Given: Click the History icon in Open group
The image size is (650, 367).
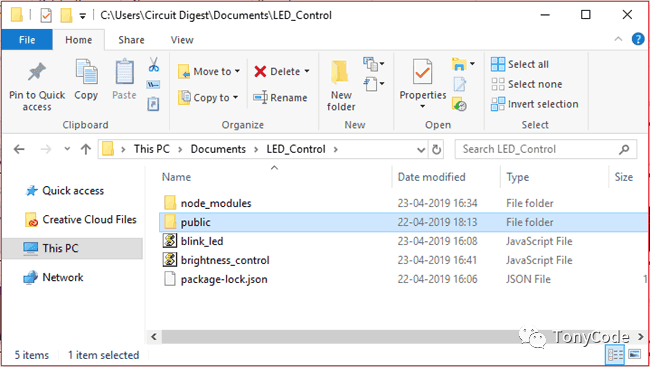Looking at the screenshot, I should pyautogui.click(x=459, y=104).
